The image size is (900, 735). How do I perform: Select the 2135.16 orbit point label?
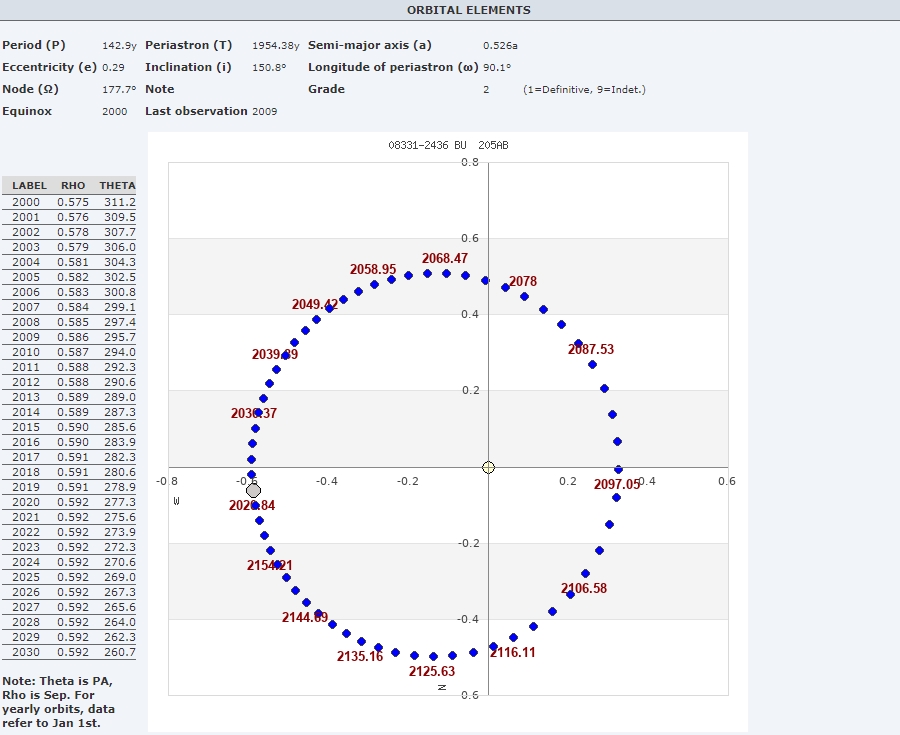click(360, 657)
